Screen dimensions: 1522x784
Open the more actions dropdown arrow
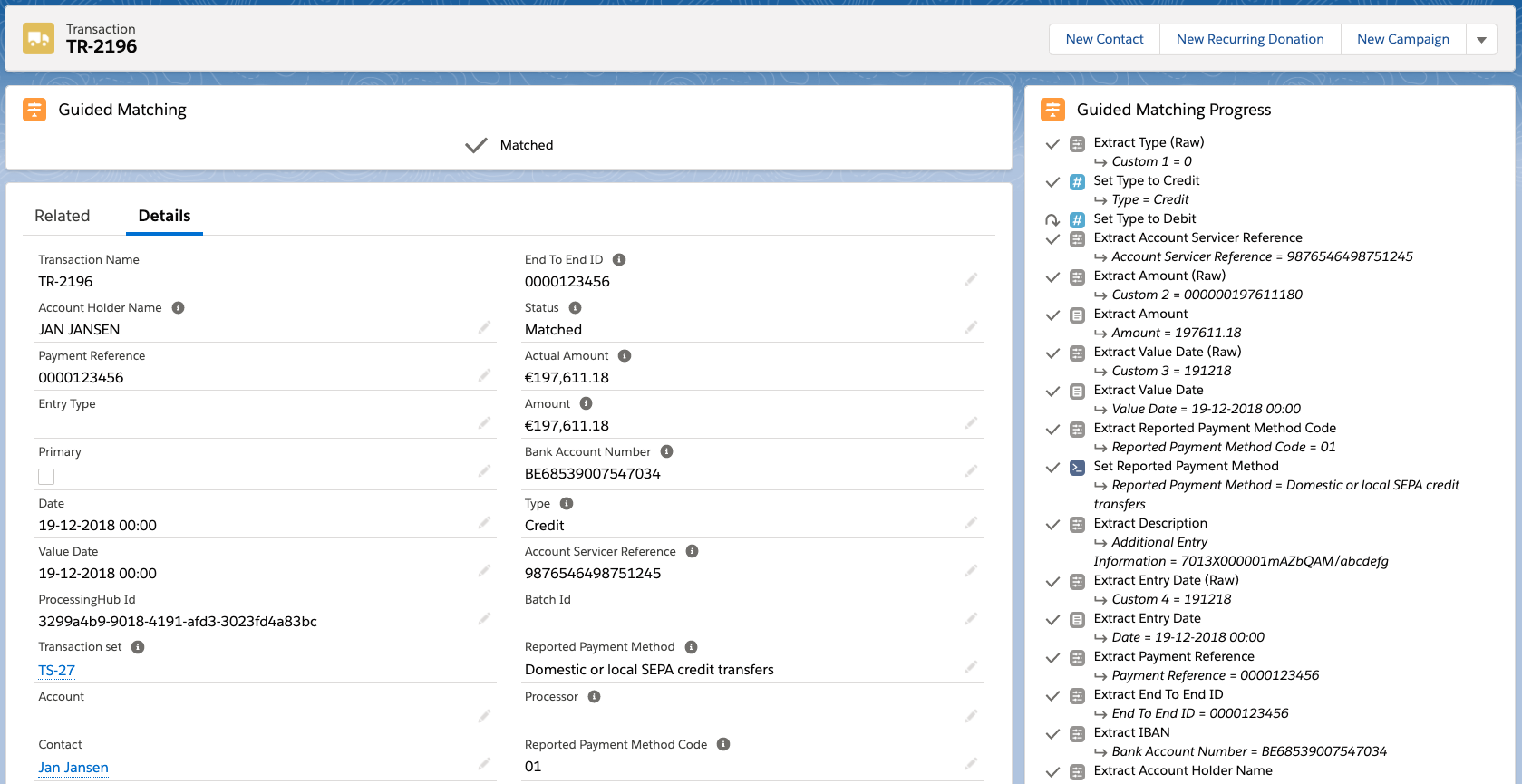[1481, 40]
